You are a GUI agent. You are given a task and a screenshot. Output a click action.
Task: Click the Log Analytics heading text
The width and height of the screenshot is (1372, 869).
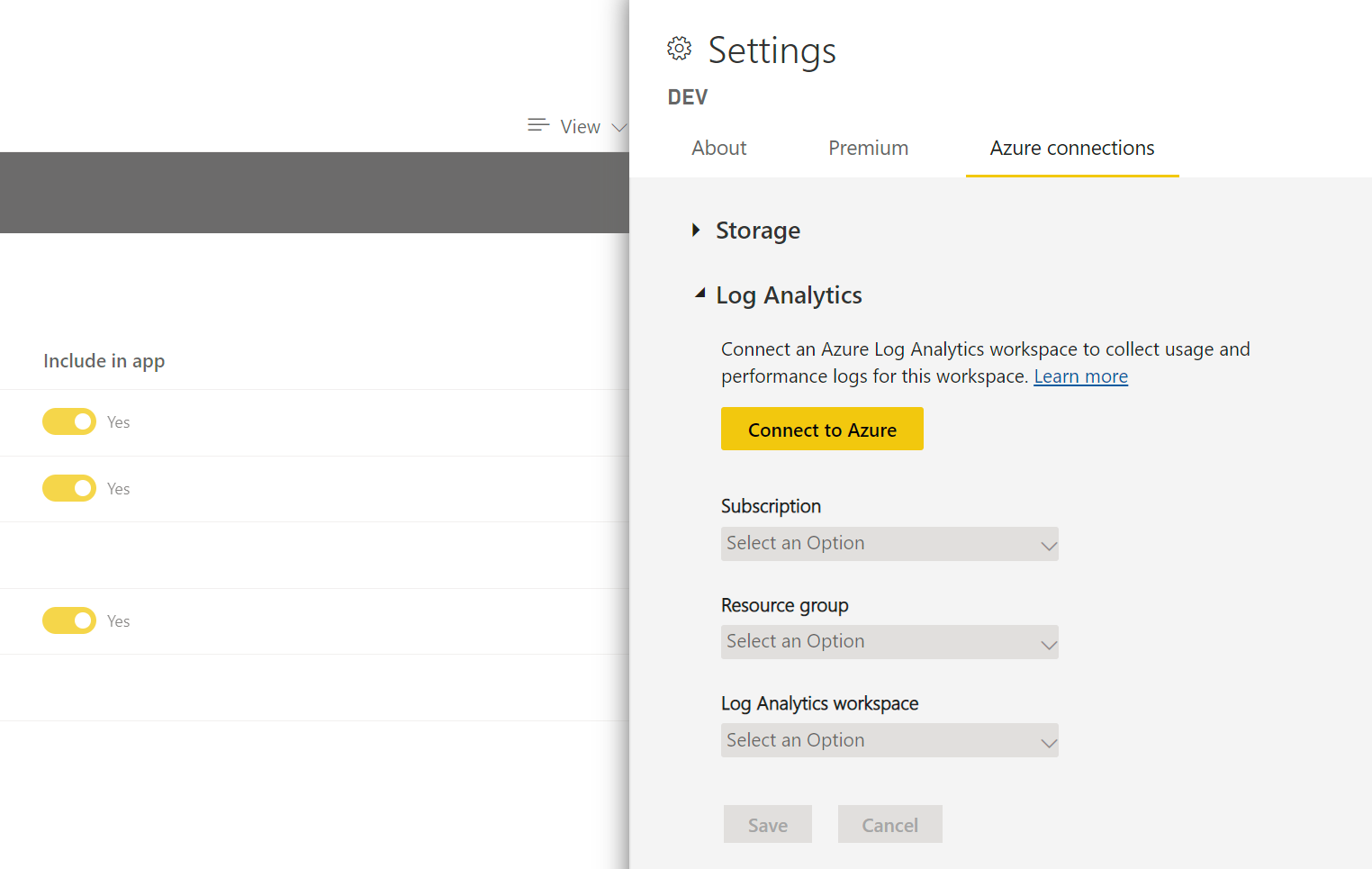789,295
